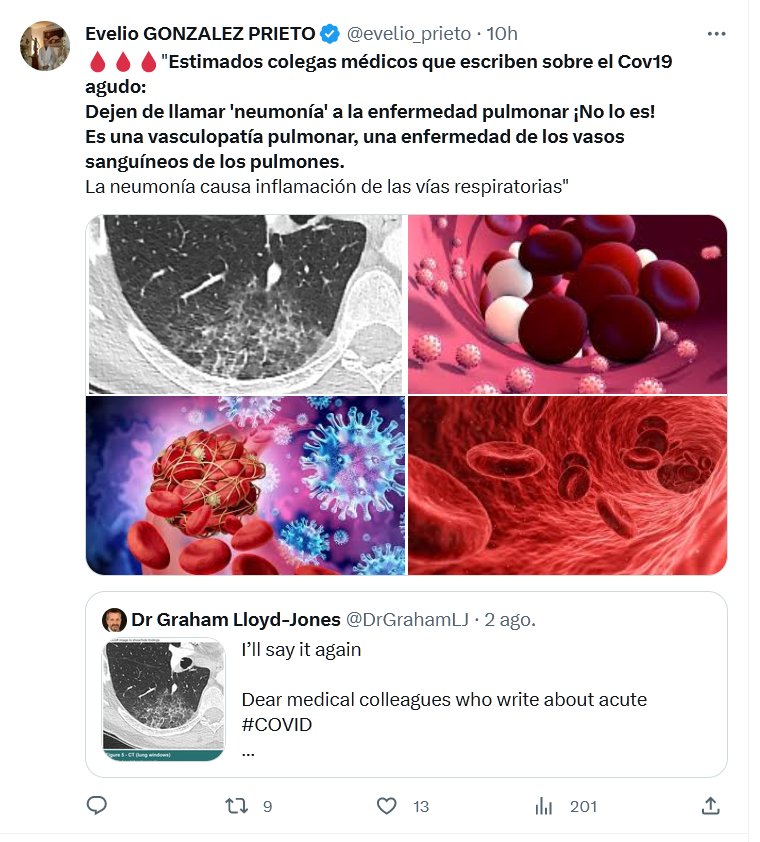Click the reply speech bubble icon
The height and width of the screenshot is (842, 760).
[x=97, y=805]
